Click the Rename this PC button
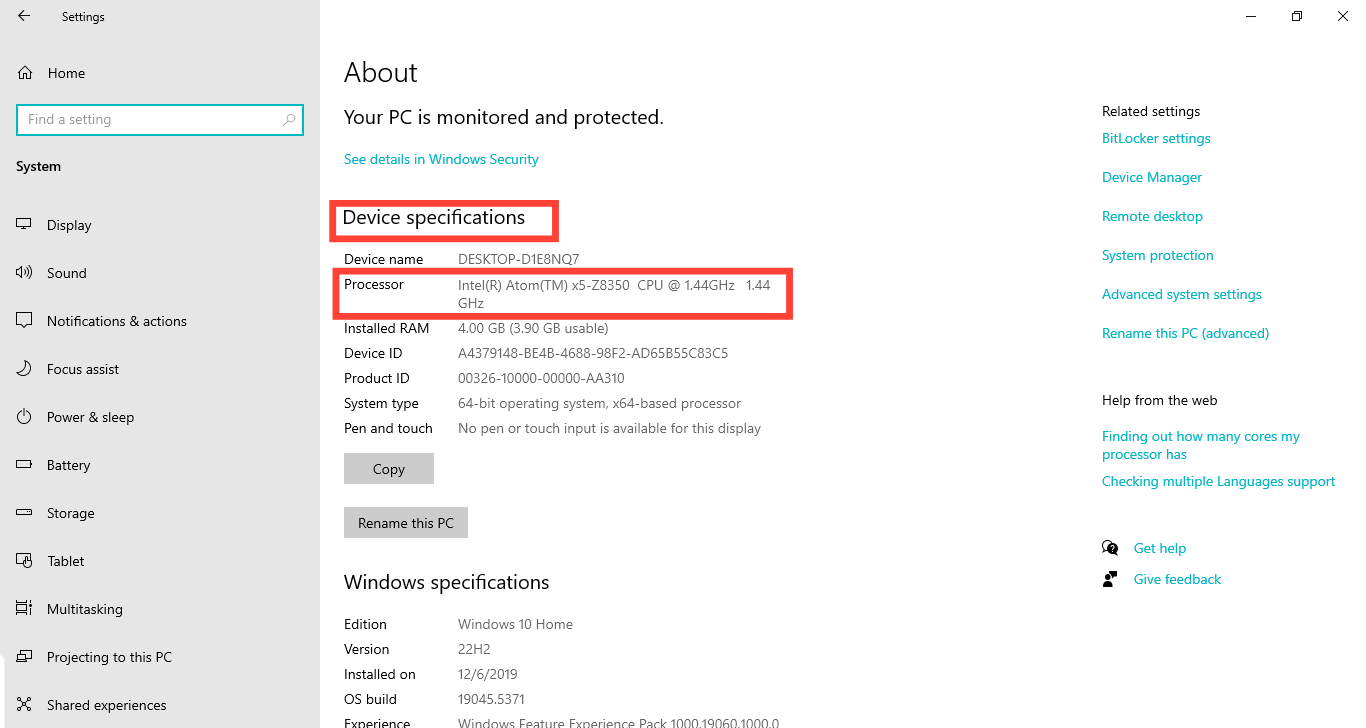 [406, 523]
